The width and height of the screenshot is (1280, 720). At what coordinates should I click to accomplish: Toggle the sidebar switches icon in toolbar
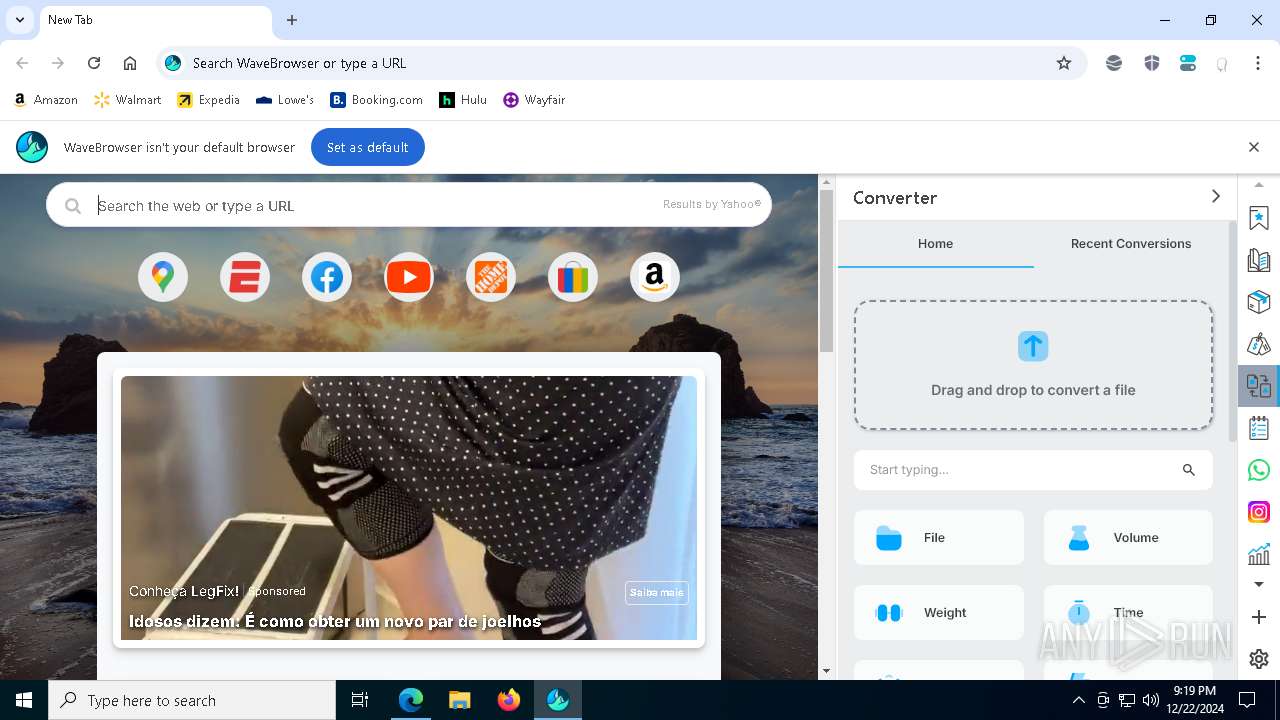click(1188, 63)
